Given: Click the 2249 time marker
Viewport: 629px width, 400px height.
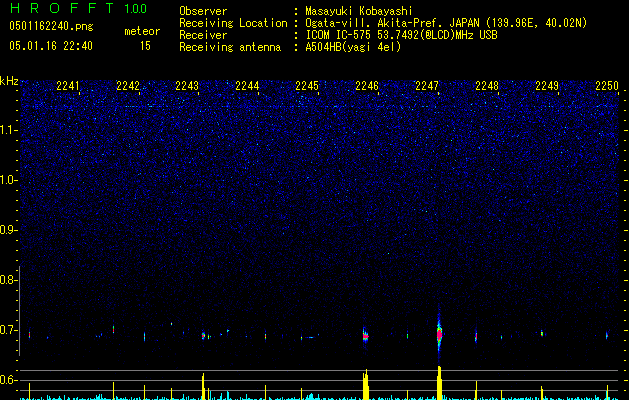Looking at the screenshot, I should tap(547, 86).
